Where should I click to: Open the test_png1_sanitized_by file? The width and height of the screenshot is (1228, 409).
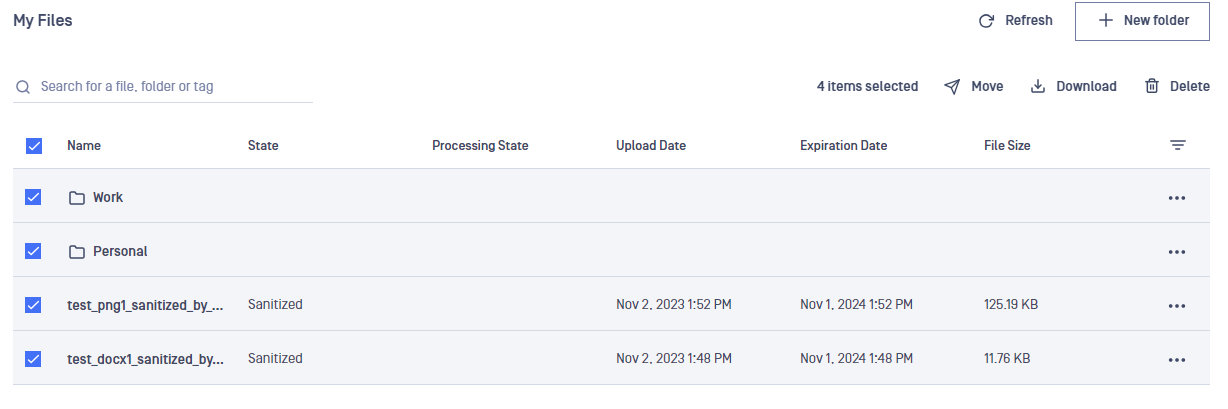[145, 304]
